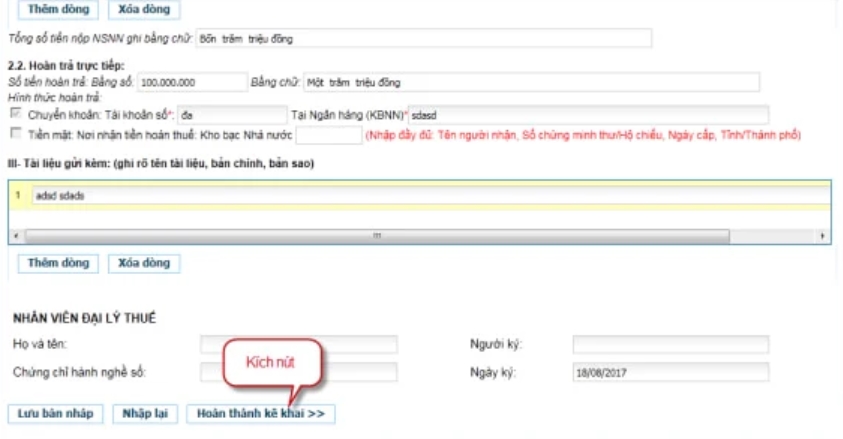Click the Người ký input field
Screen dimensions: 843x439
tap(670, 345)
